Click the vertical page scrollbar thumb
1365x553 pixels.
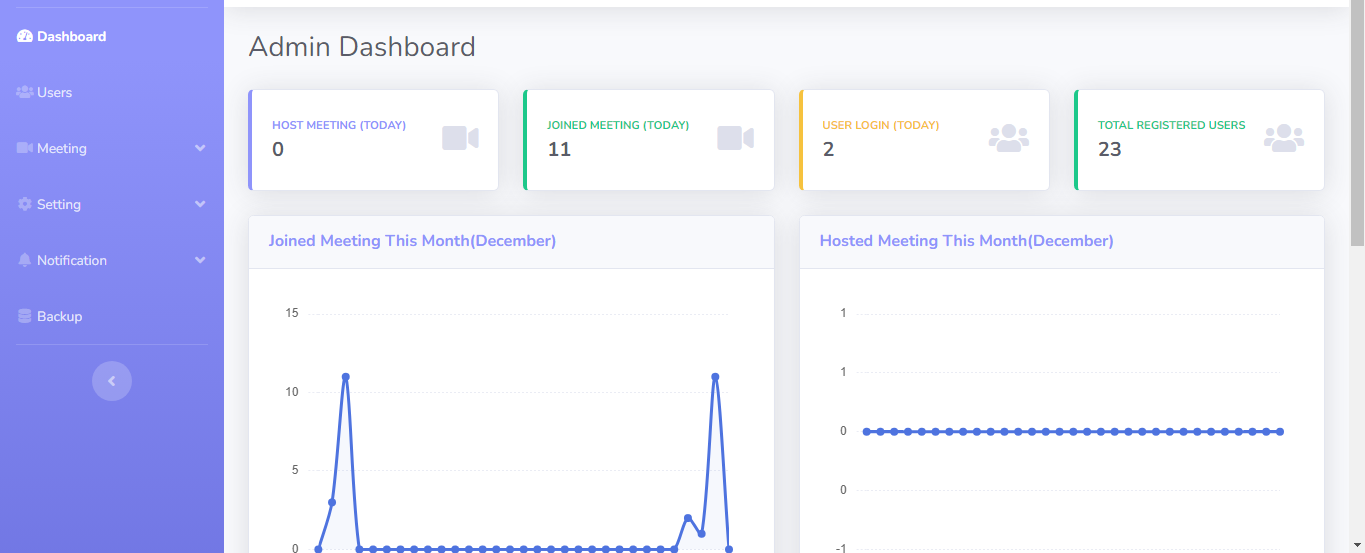[1357, 120]
